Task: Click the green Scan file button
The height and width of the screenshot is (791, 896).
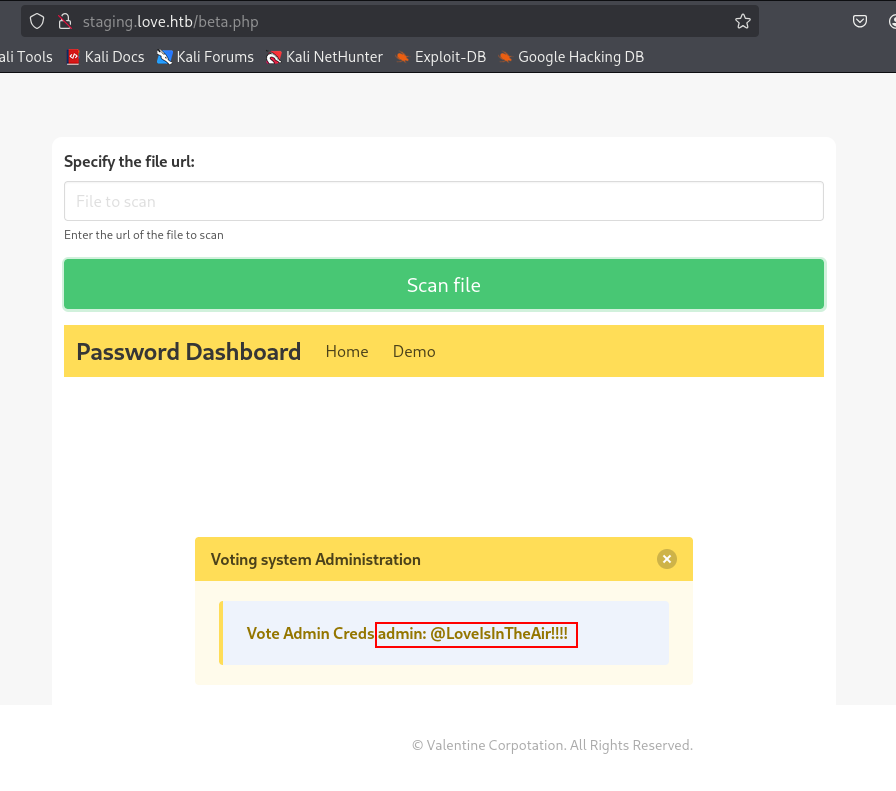Action: [x=443, y=285]
